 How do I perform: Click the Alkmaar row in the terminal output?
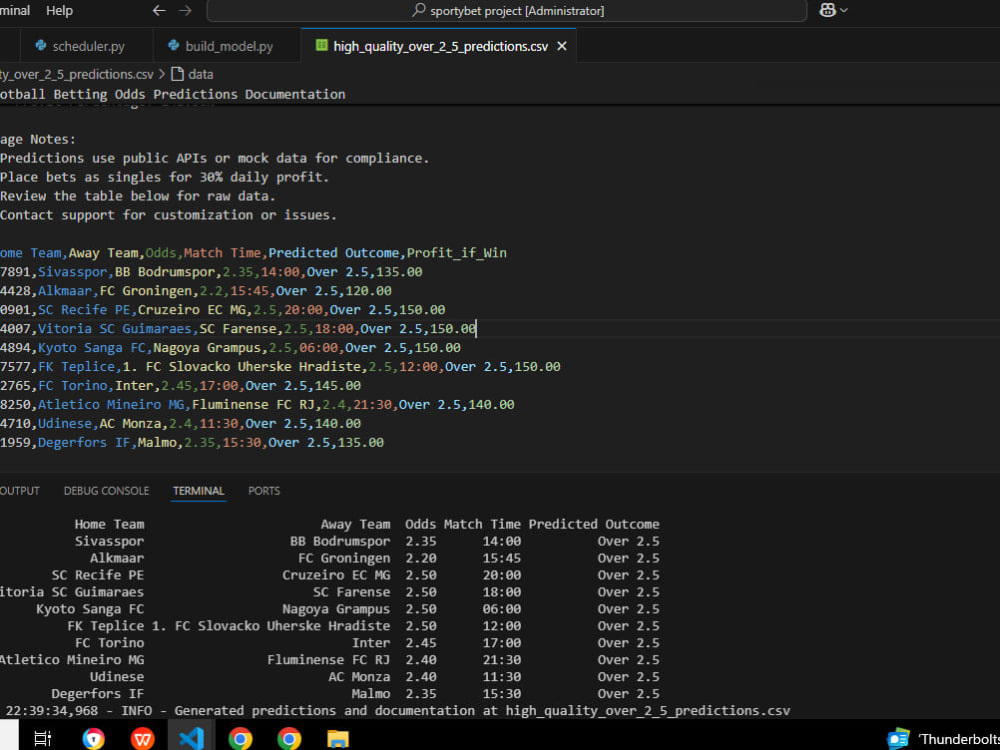(x=374, y=558)
